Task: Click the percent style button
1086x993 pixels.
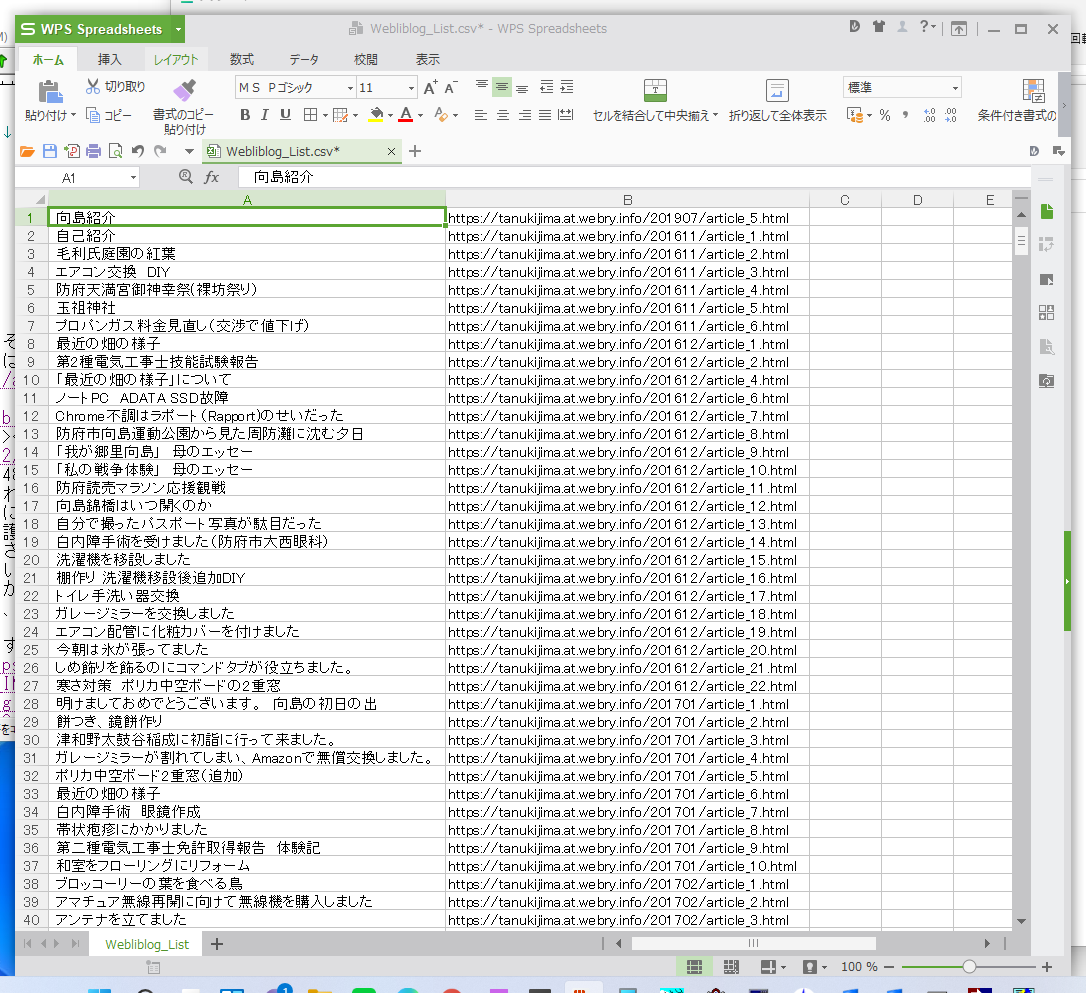Action: coord(884,116)
